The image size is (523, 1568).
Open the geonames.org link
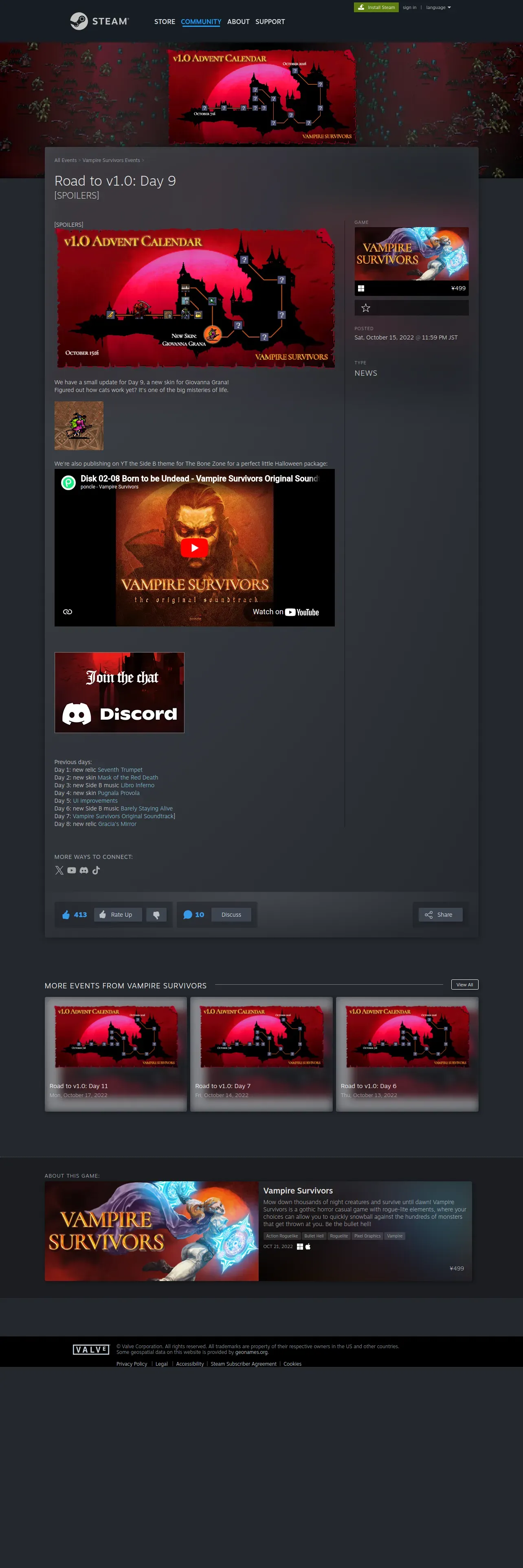251,1353
